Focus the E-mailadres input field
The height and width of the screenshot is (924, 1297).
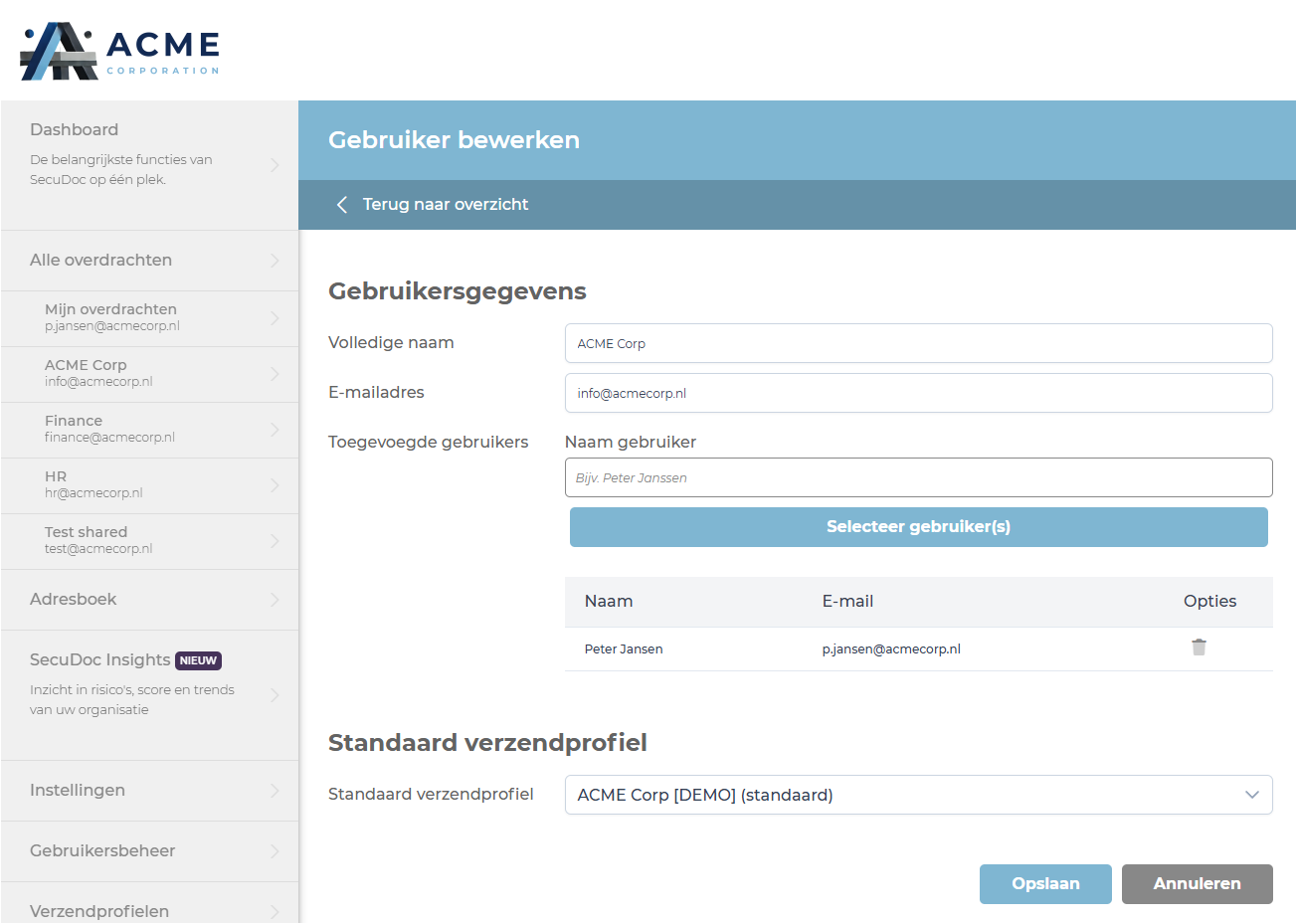click(x=918, y=393)
